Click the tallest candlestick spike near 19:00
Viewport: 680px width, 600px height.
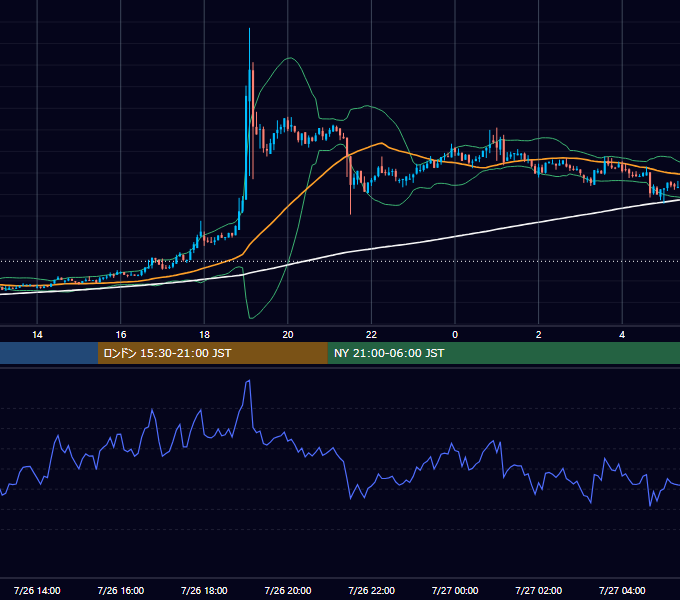tap(249, 104)
